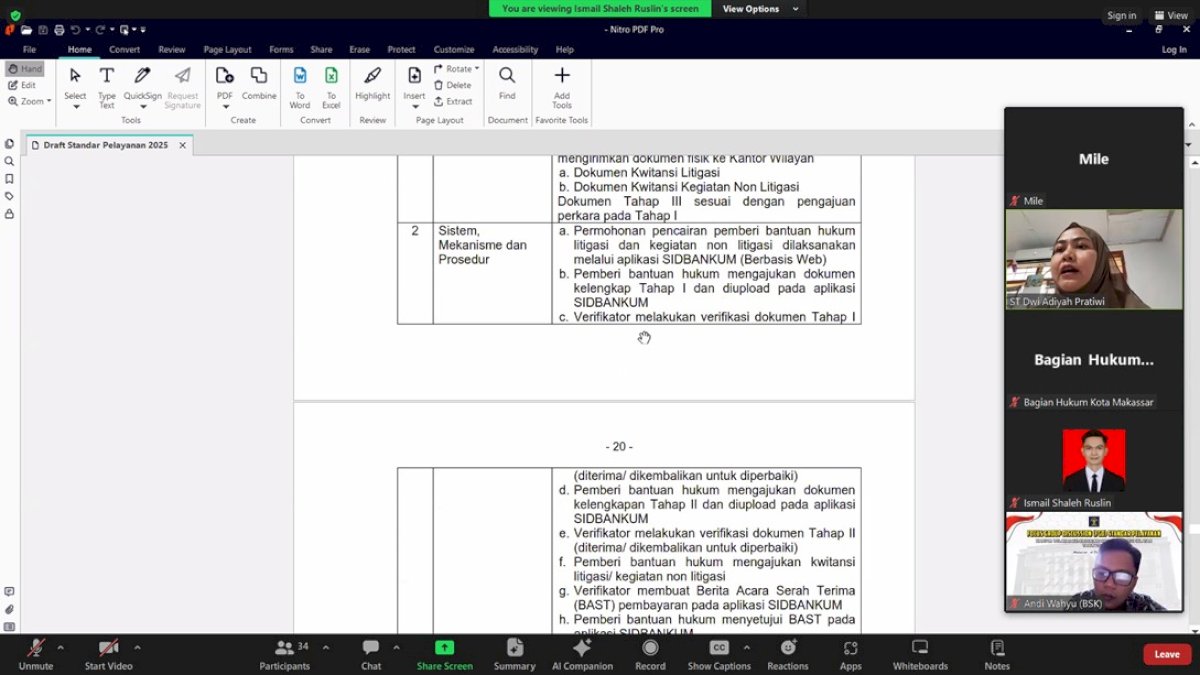The image size is (1200, 675).
Task: Expand caption options arrow
Action: pos(746,647)
